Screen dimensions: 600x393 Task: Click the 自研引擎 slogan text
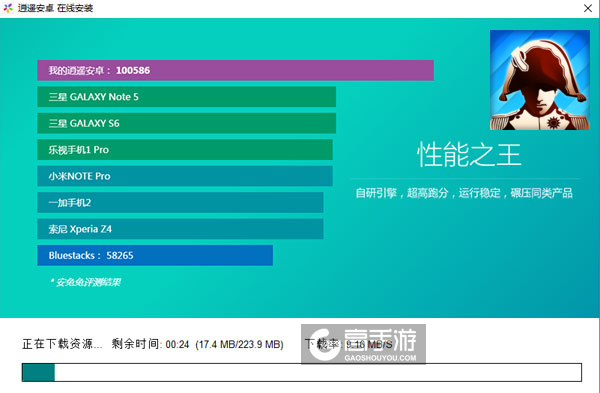(464, 193)
